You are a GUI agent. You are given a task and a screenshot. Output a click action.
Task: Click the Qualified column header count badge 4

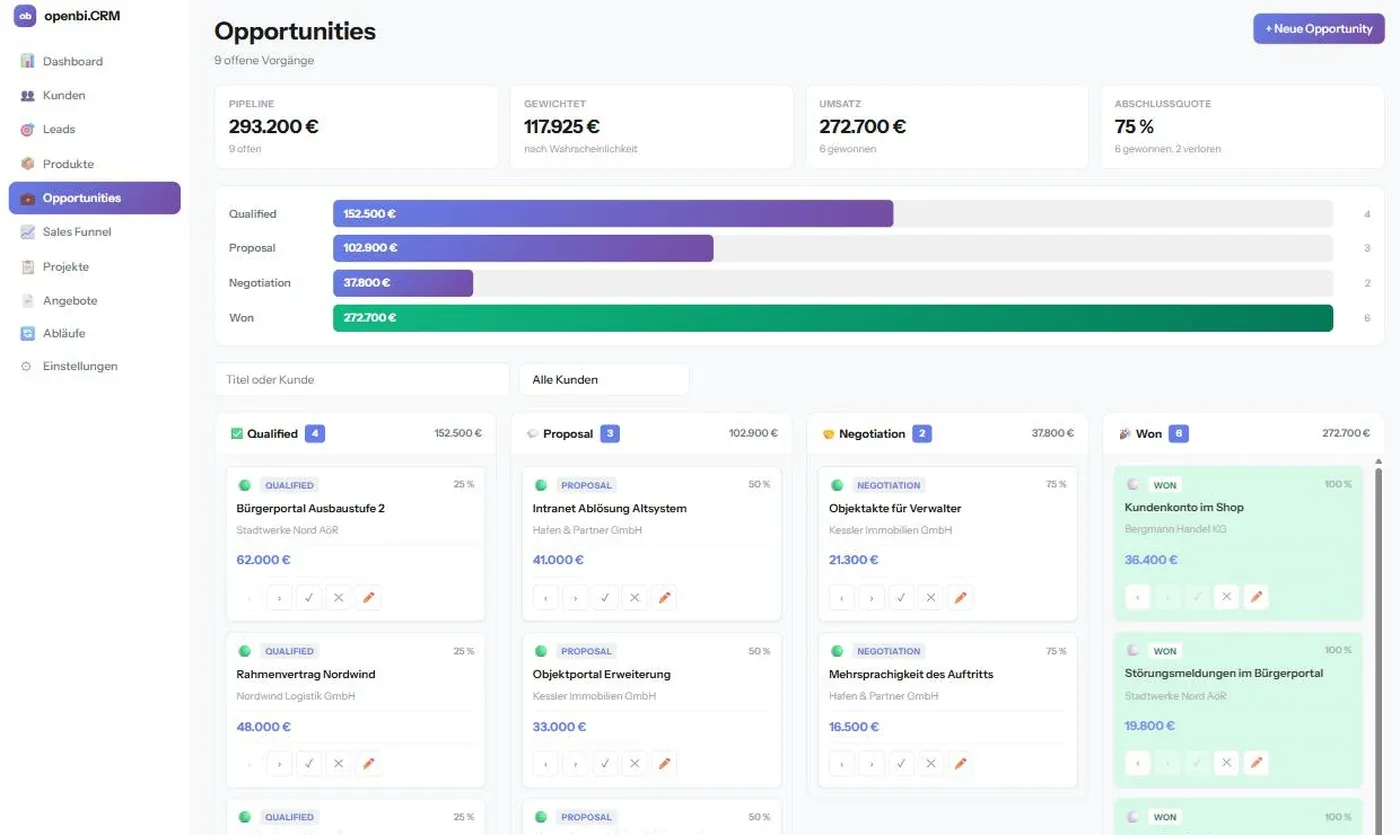point(315,434)
